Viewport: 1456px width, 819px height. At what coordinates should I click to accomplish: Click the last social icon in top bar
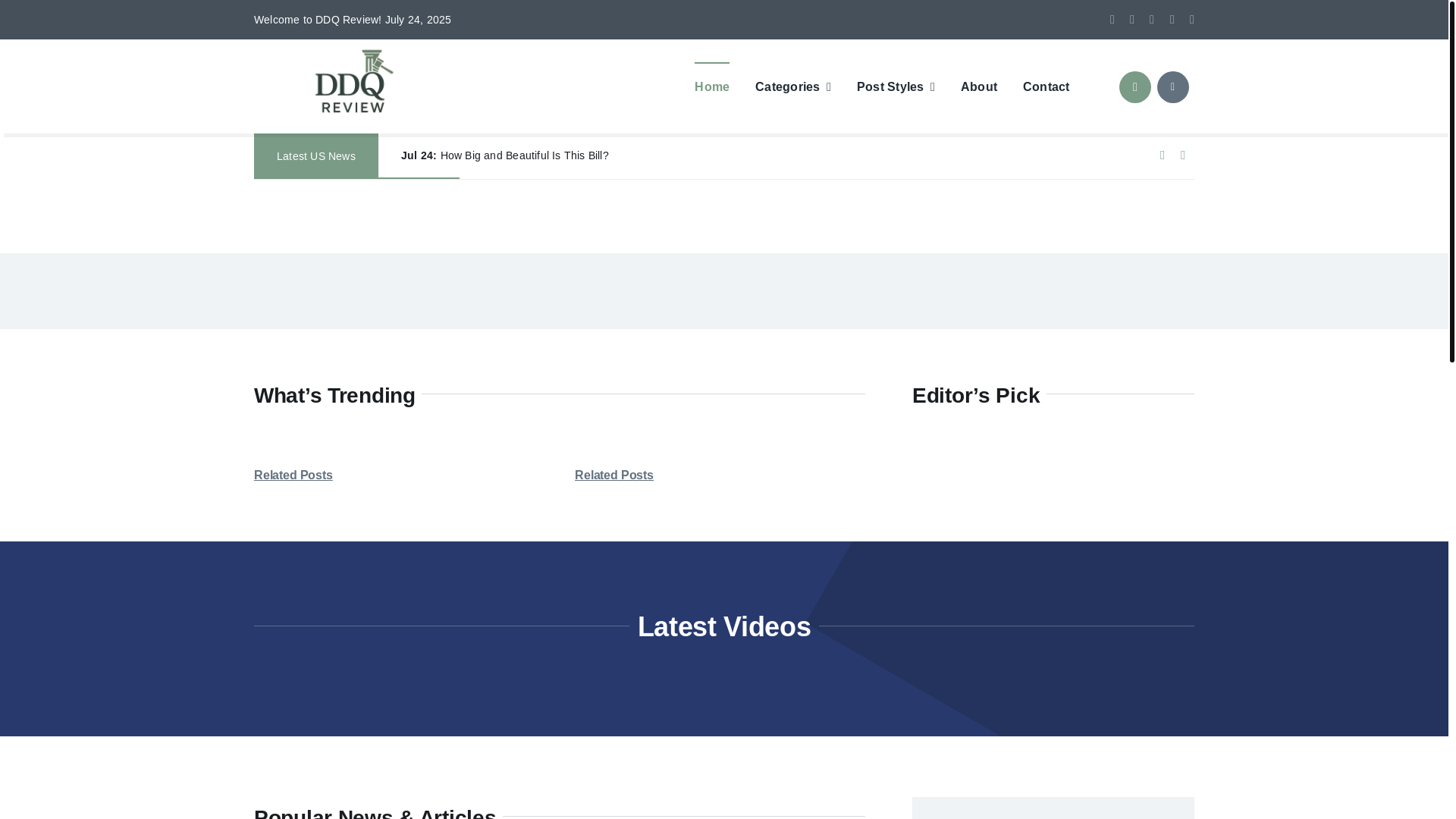point(1191,20)
